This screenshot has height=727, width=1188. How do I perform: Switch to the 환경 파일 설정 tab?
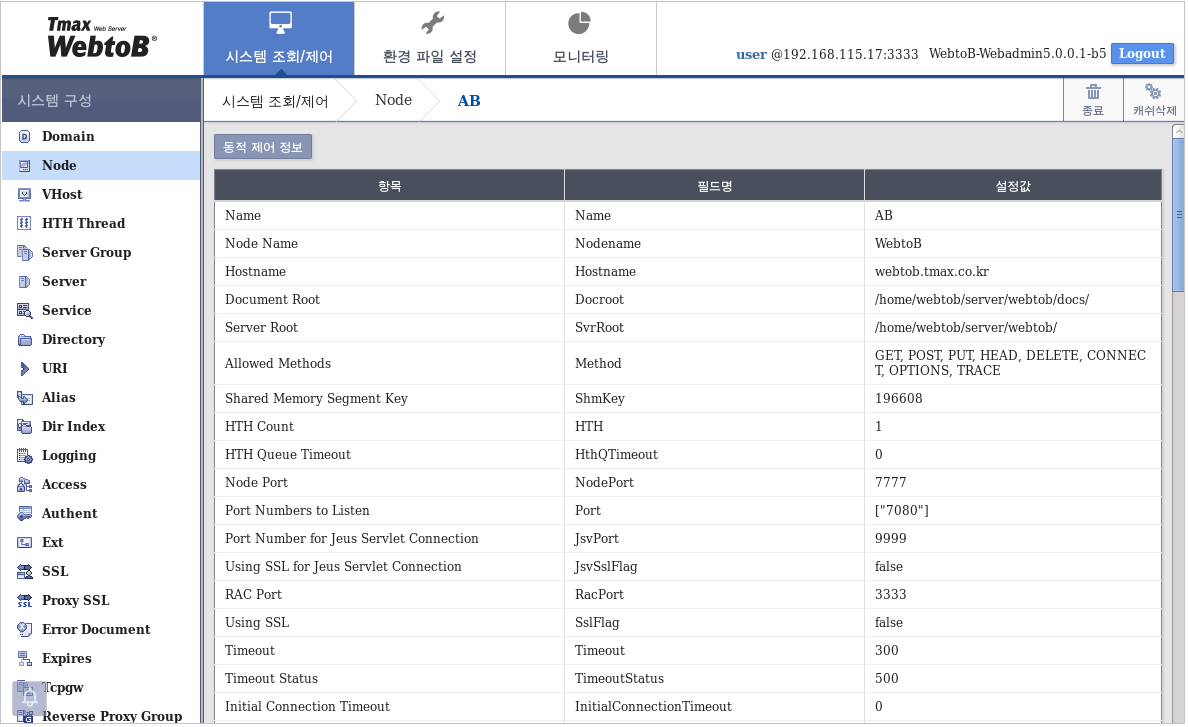(x=430, y=37)
